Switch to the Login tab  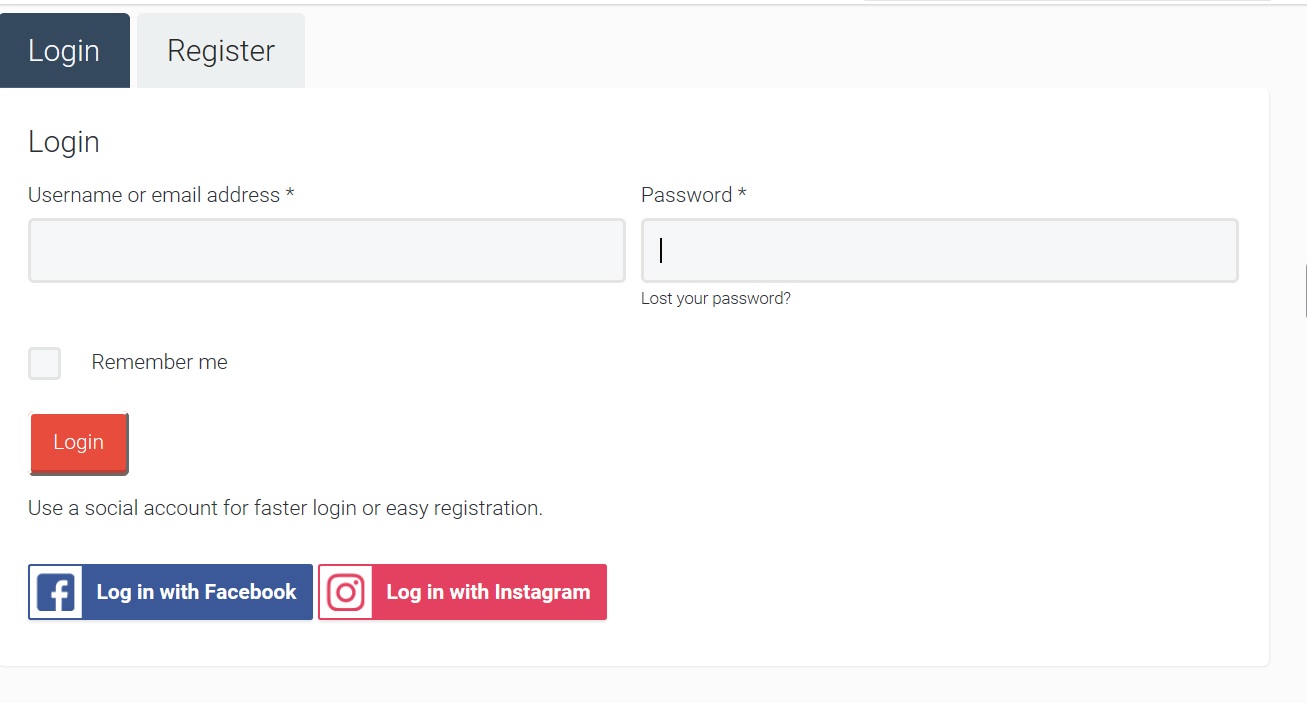pos(64,51)
